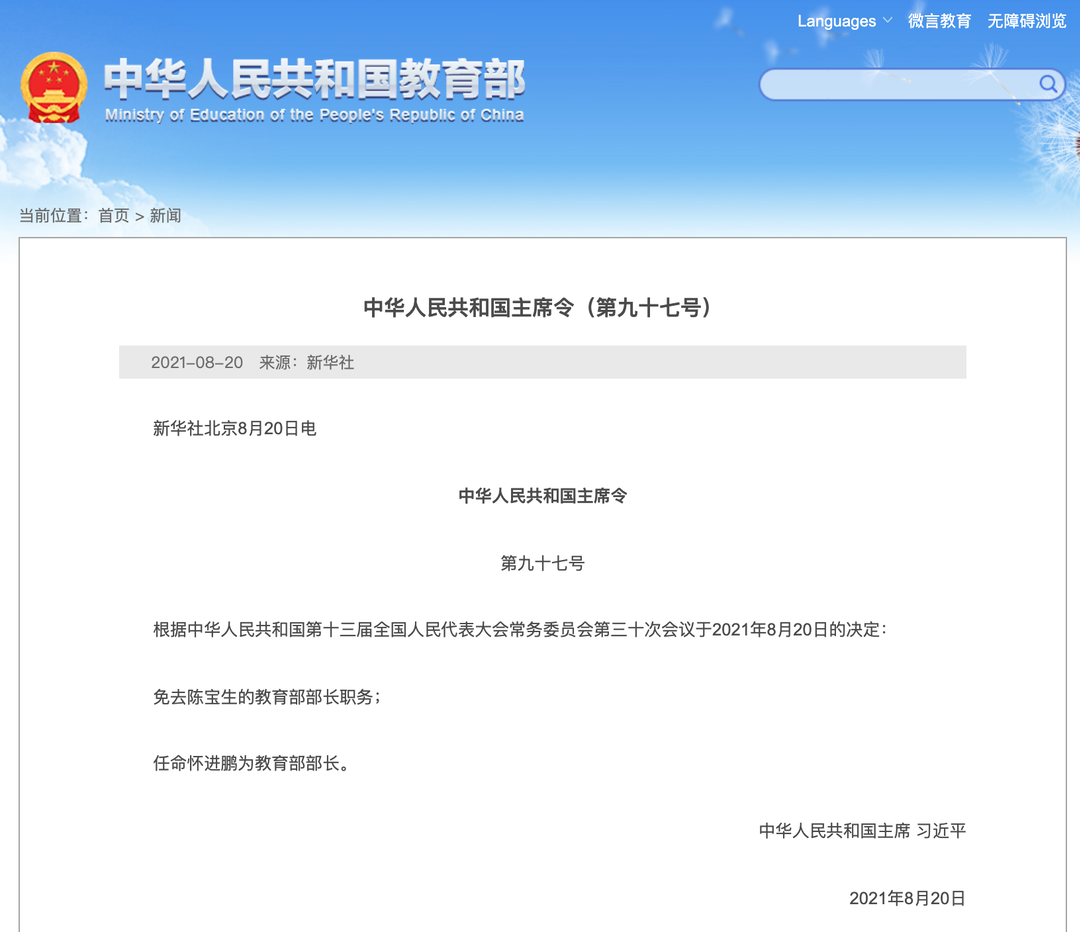Click the search magnifier icon

1048,84
